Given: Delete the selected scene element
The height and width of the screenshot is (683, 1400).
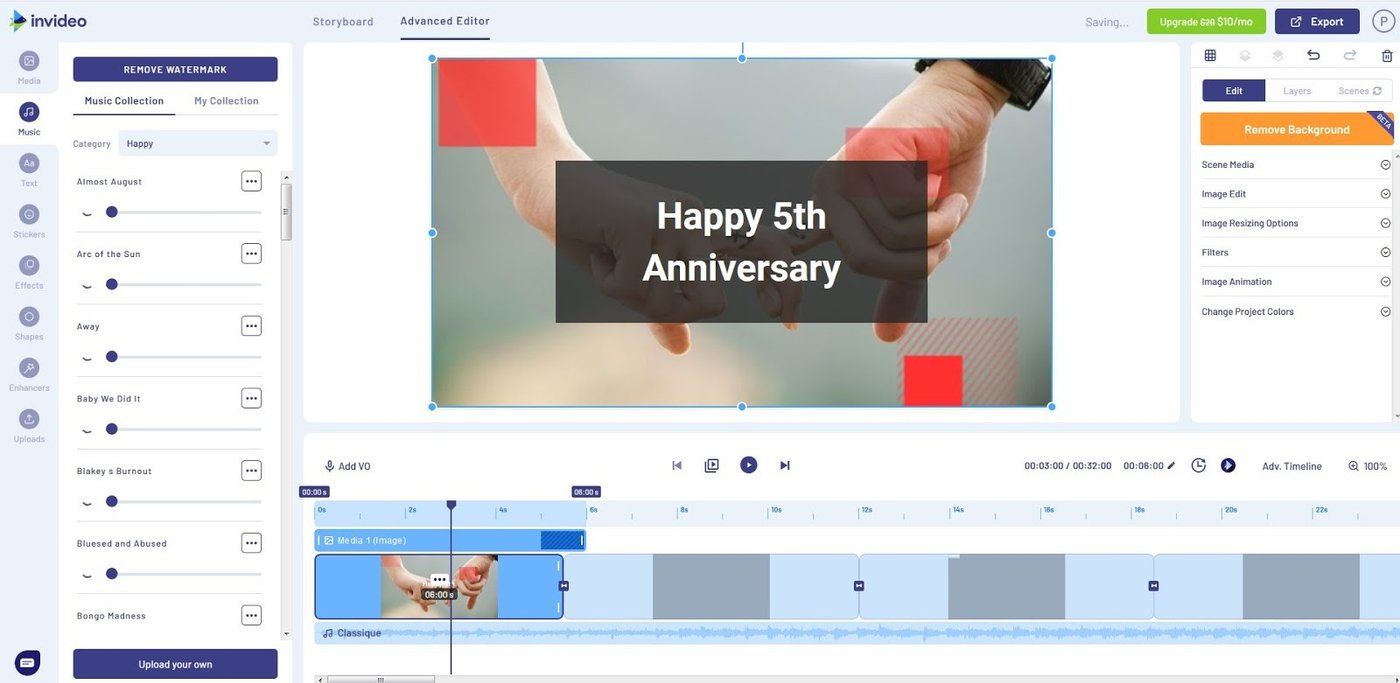Looking at the screenshot, I should [x=1385, y=55].
